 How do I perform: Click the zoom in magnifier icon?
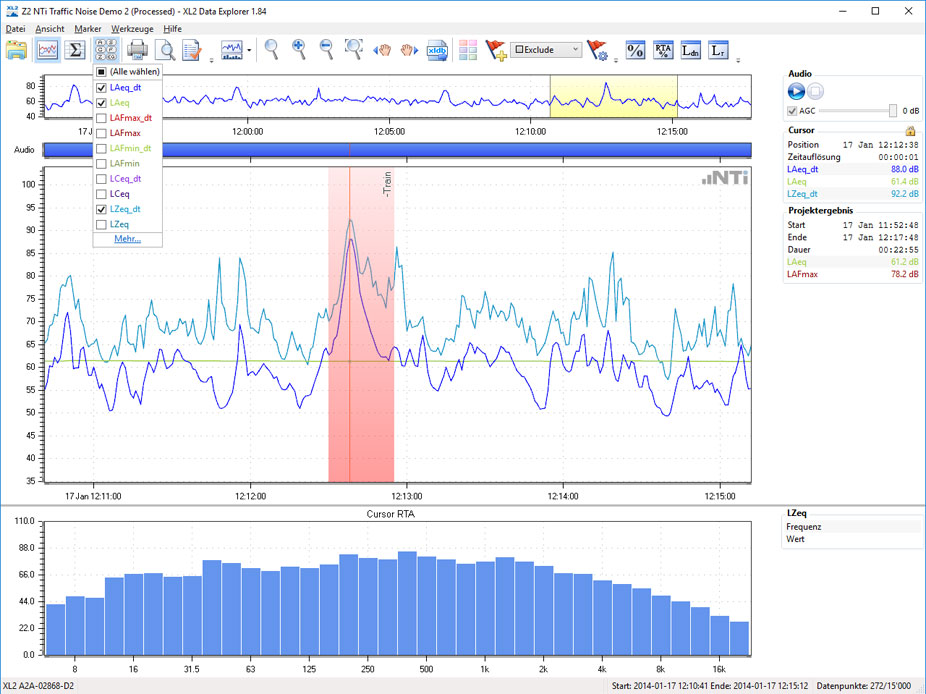click(x=299, y=49)
